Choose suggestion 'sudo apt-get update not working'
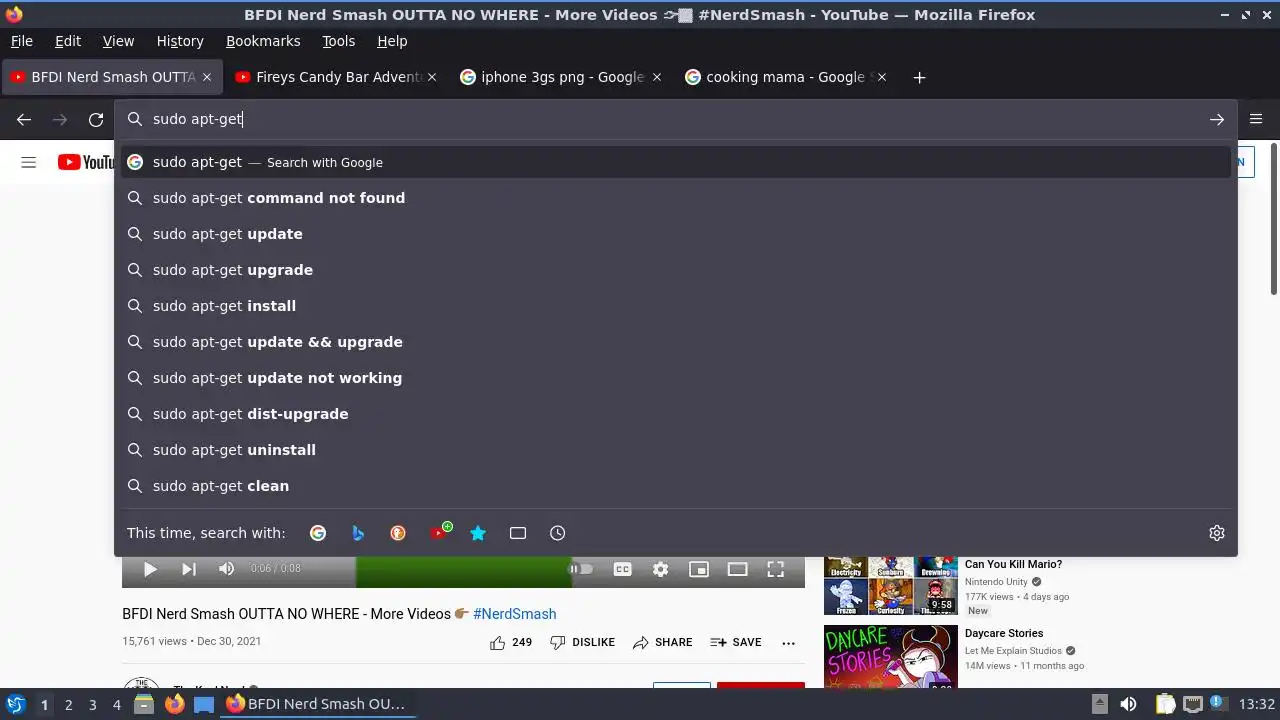 [675, 378]
